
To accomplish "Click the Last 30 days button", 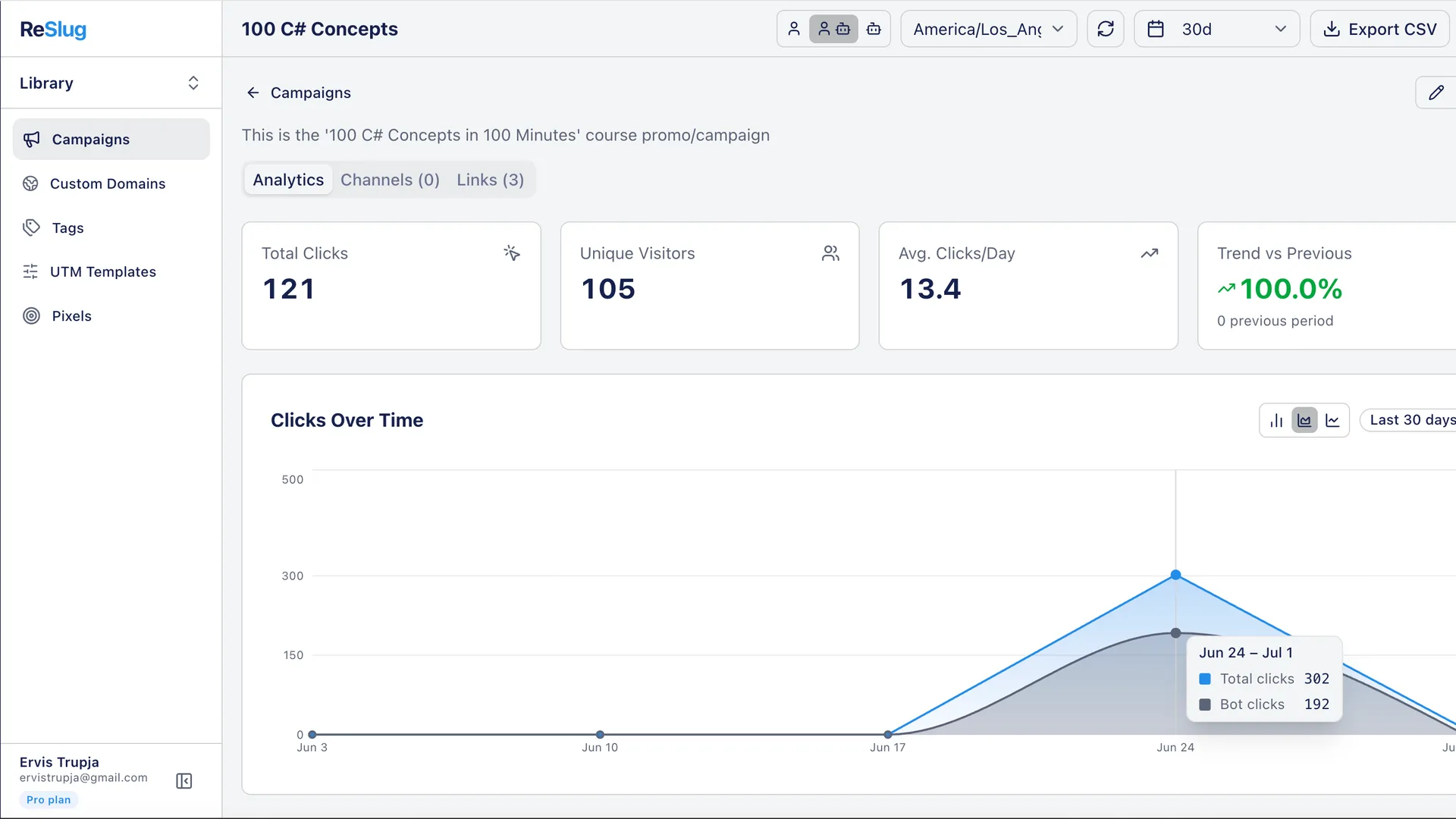I will pos(1410,420).
